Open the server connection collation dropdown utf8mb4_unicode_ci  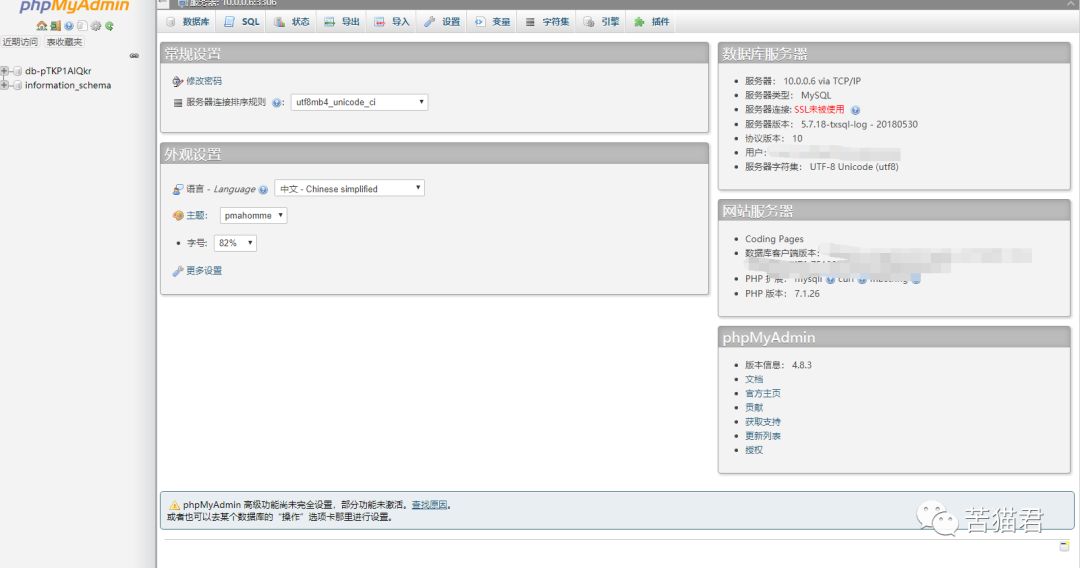pos(359,102)
